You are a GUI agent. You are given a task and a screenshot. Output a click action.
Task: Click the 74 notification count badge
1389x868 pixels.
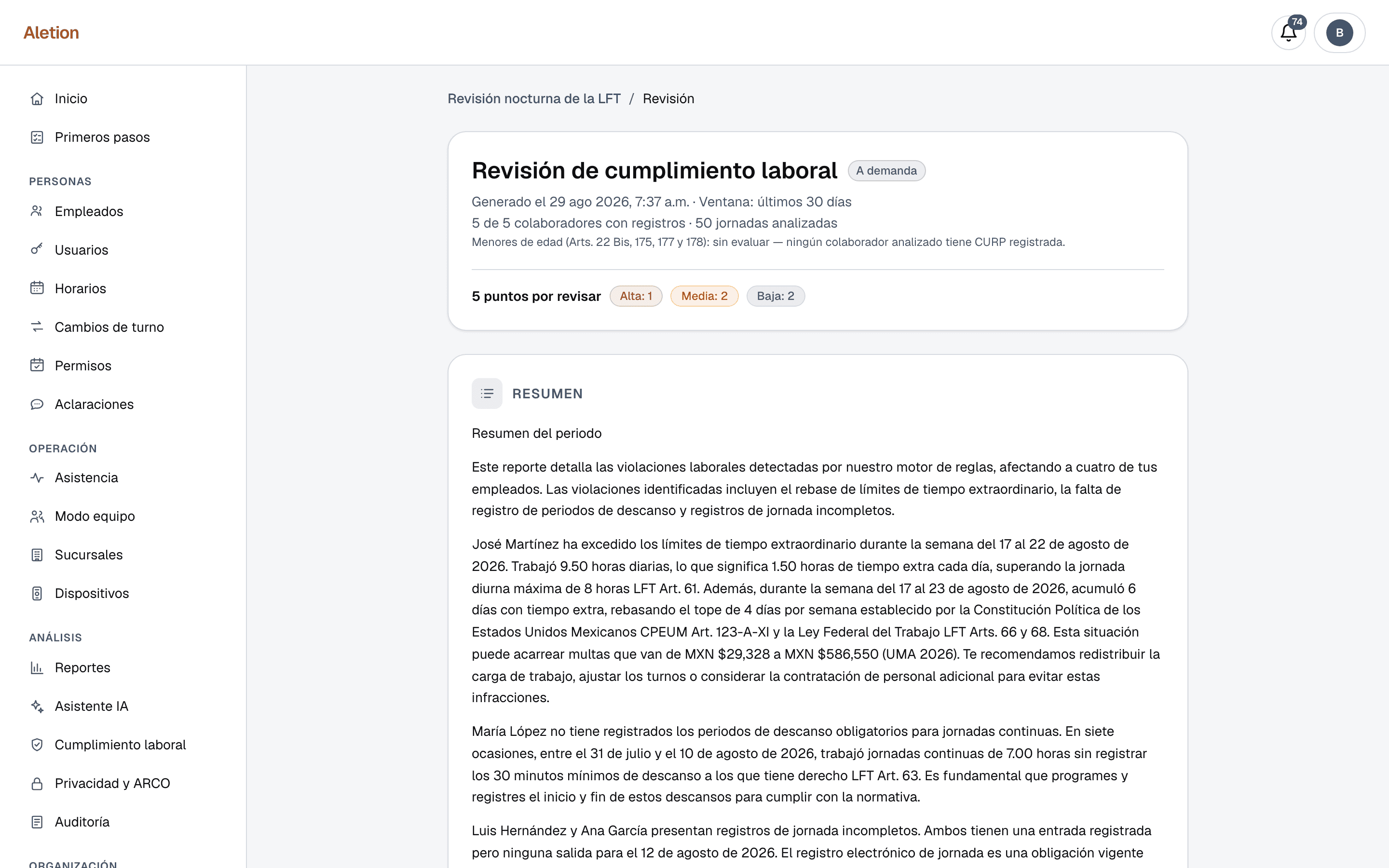pos(1297,22)
